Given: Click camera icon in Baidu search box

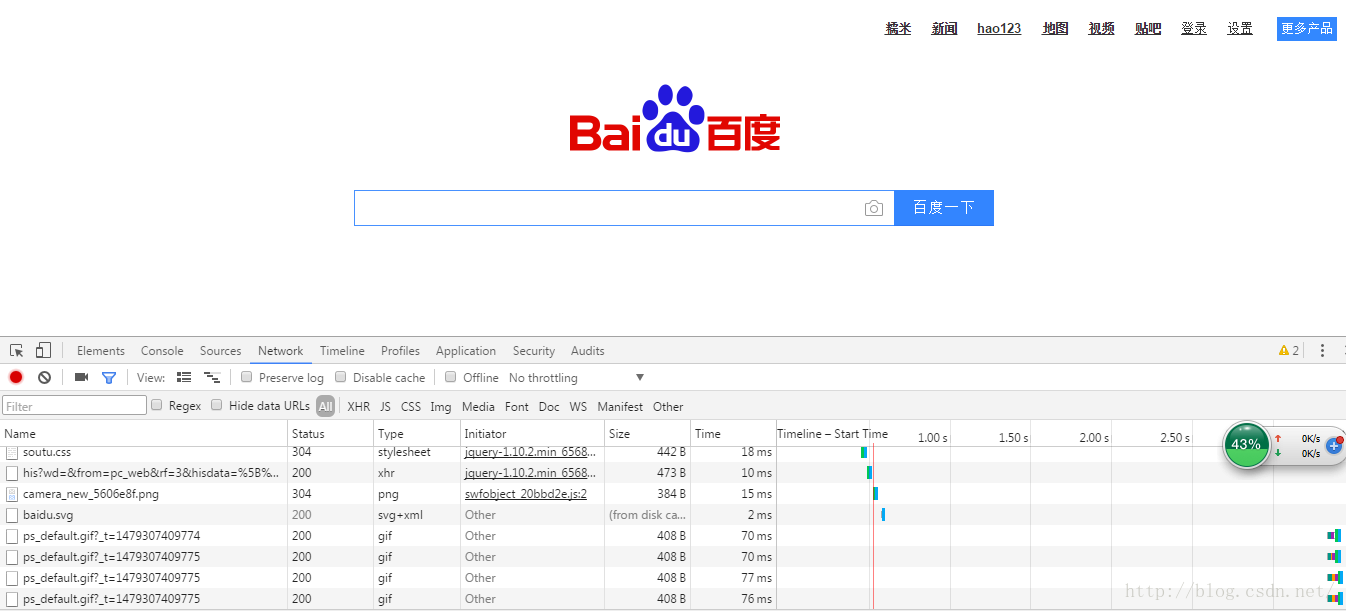Looking at the screenshot, I should click(874, 208).
